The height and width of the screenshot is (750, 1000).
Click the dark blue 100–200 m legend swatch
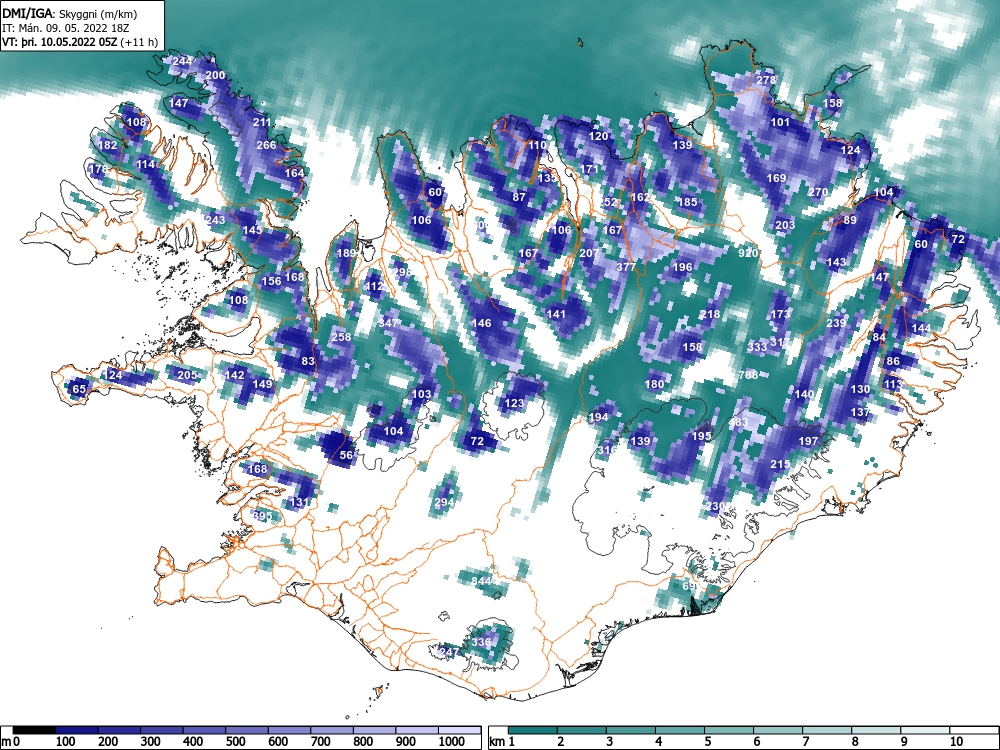click(x=77, y=730)
